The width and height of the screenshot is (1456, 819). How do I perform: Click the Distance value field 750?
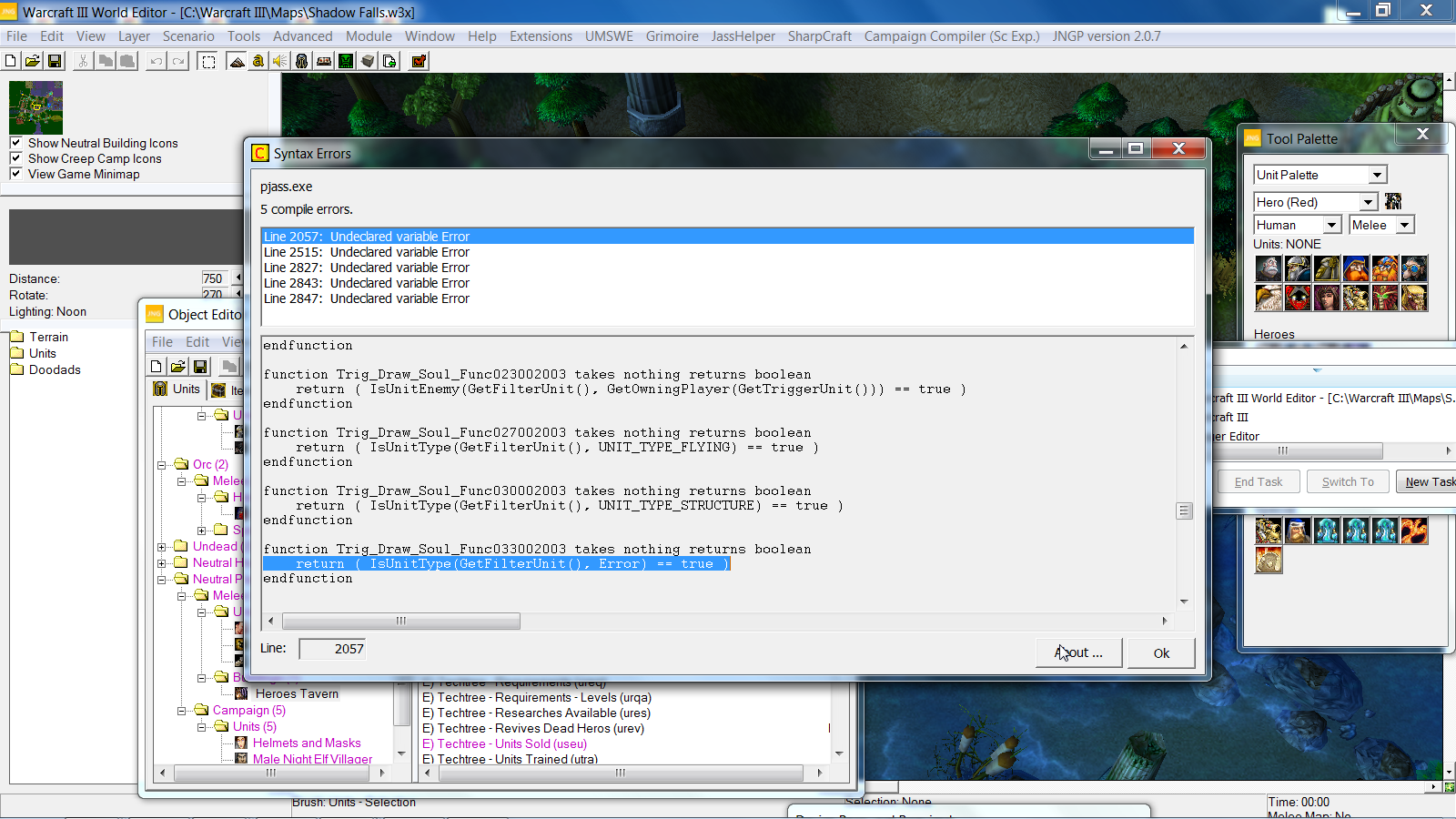coord(217,278)
